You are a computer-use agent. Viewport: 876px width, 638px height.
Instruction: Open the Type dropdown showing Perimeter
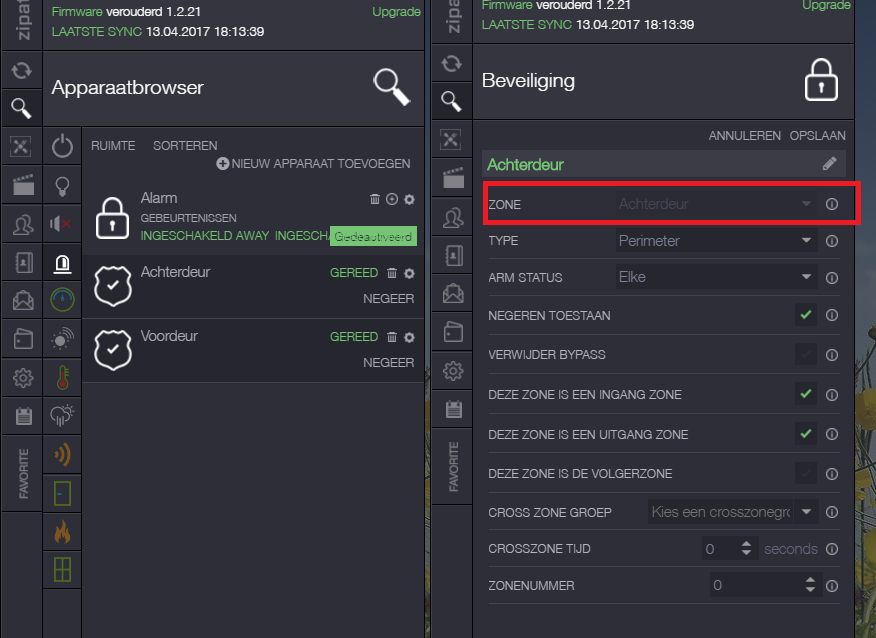(714, 241)
